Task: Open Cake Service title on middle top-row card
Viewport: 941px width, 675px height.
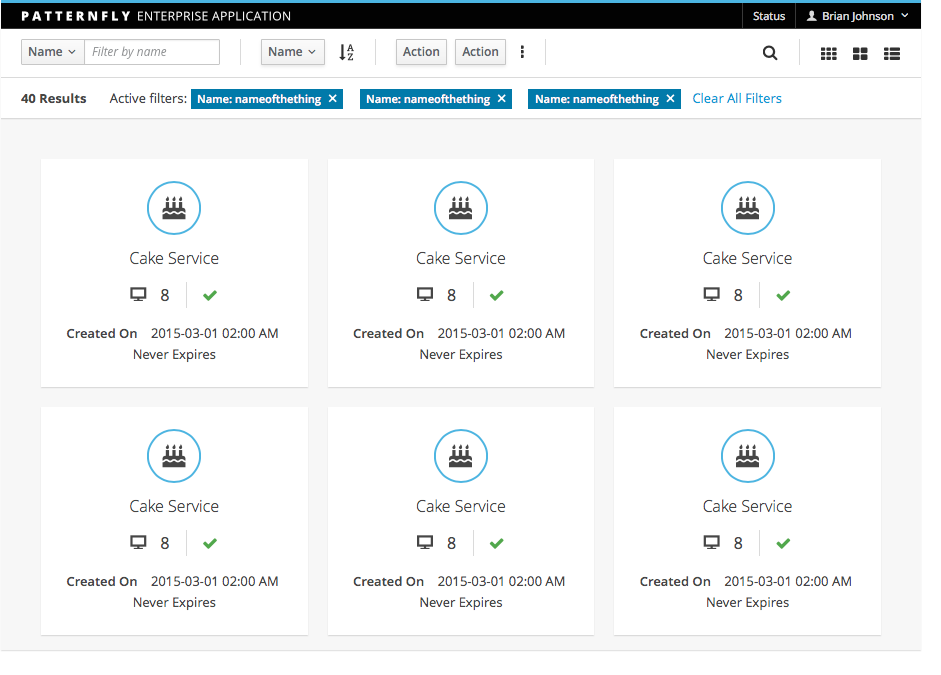Action: click(461, 258)
